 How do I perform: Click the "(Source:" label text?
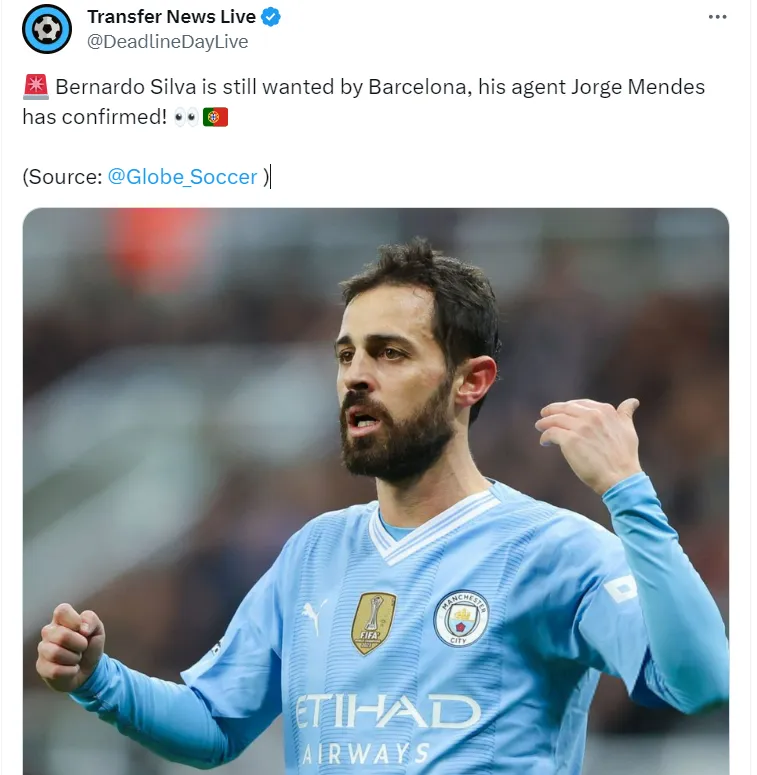click(62, 177)
